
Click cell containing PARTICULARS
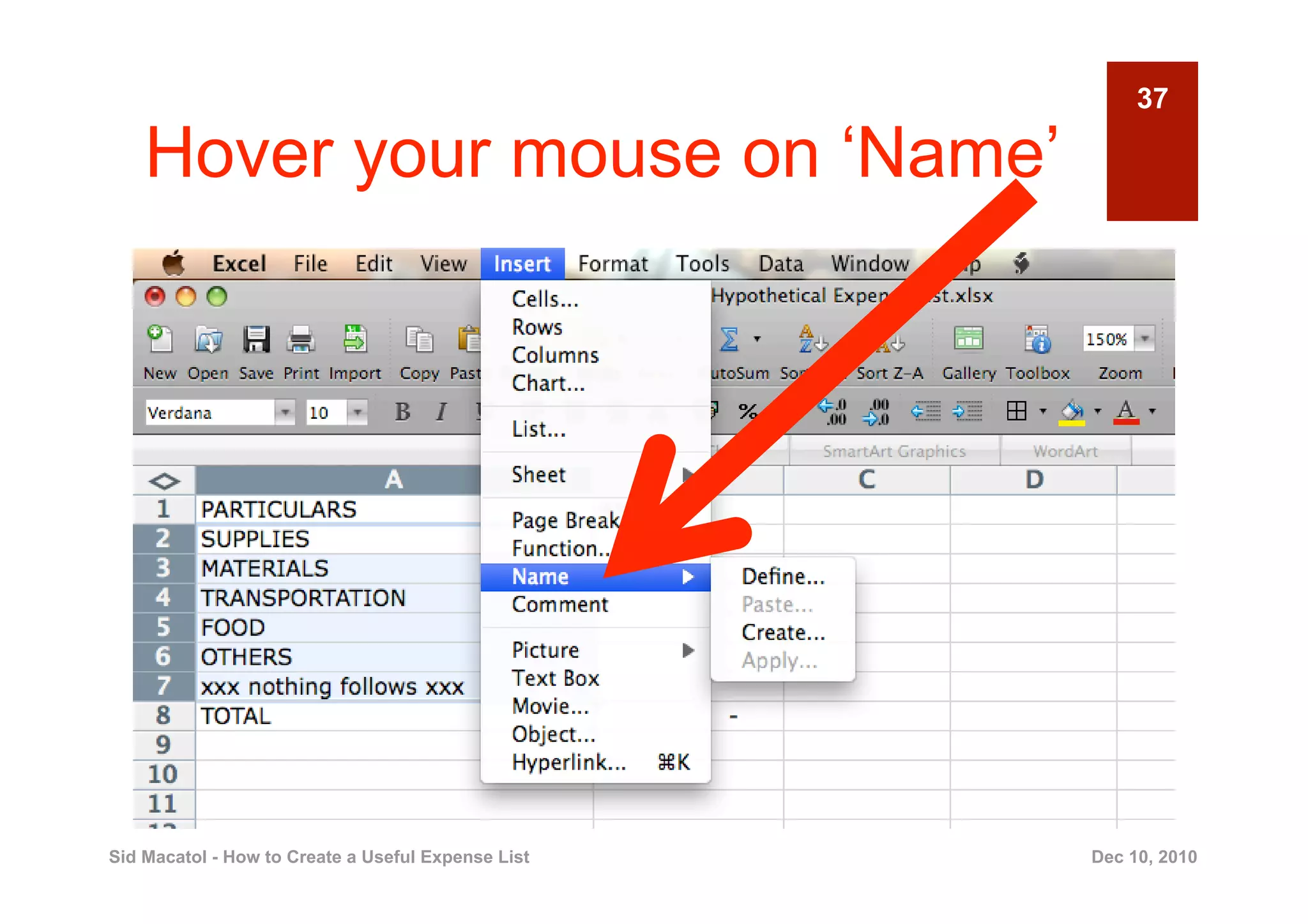point(338,510)
